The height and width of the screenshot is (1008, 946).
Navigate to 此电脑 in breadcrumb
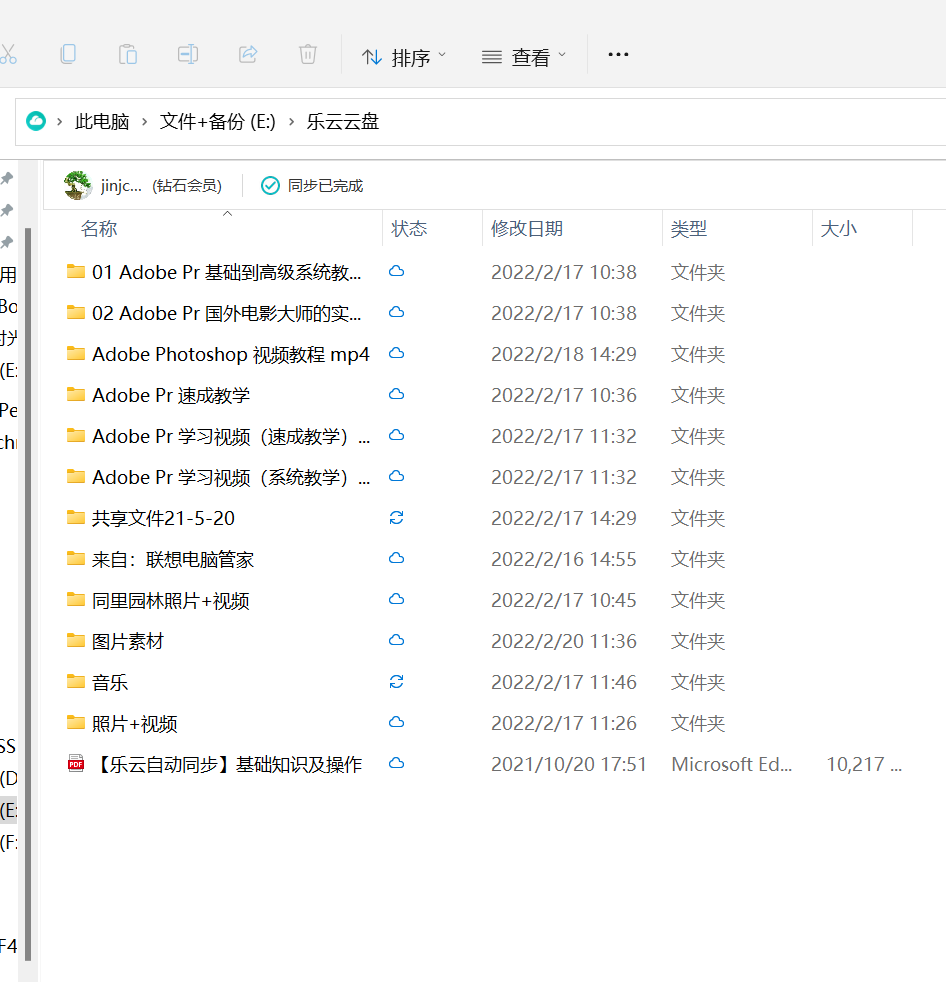click(x=102, y=122)
